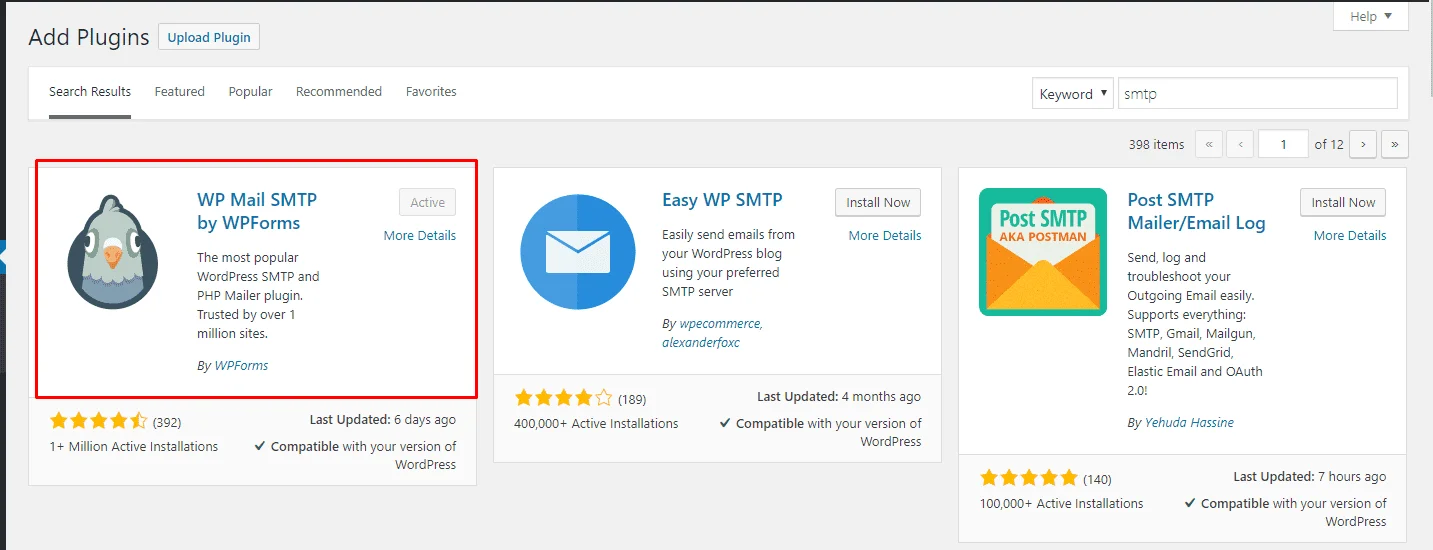
Task: Click the plugin search field containing smtp
Action: (1257, 94)
